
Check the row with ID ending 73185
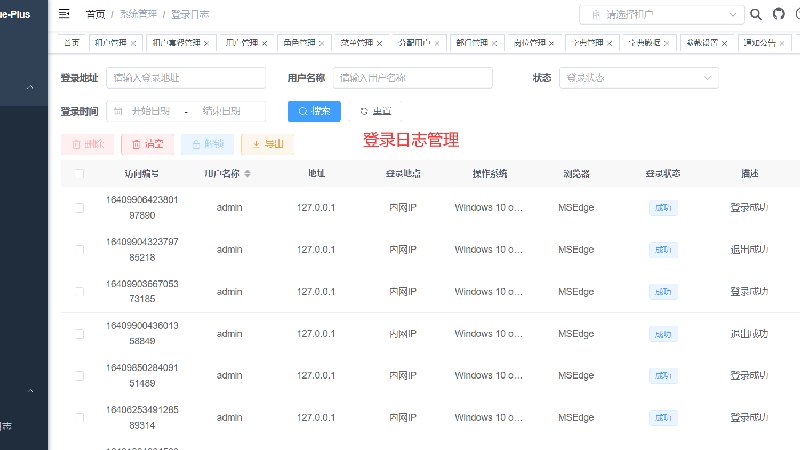tap(79, 291)
